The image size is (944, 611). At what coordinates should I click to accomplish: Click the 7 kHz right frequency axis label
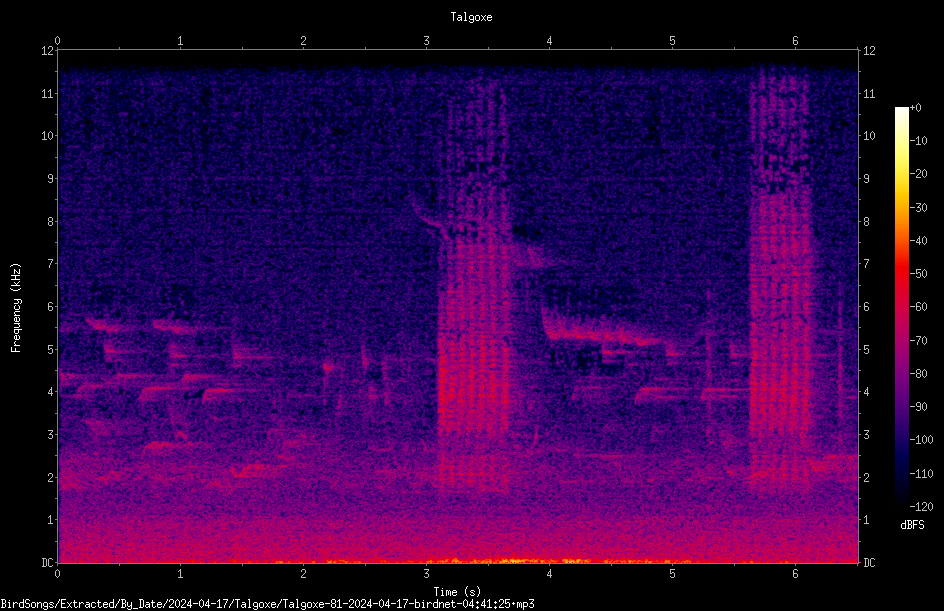click(866, 264)
